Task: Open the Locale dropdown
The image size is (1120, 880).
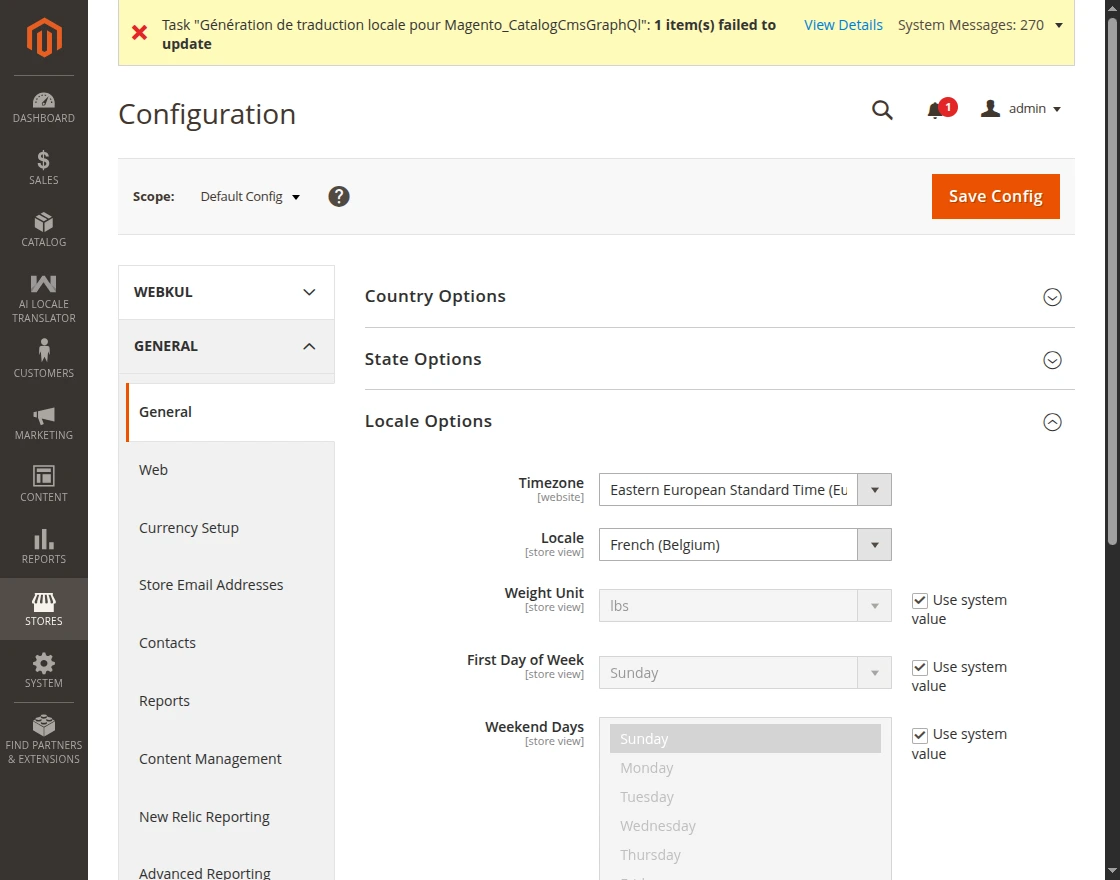Action: click(x=744, y=545)
